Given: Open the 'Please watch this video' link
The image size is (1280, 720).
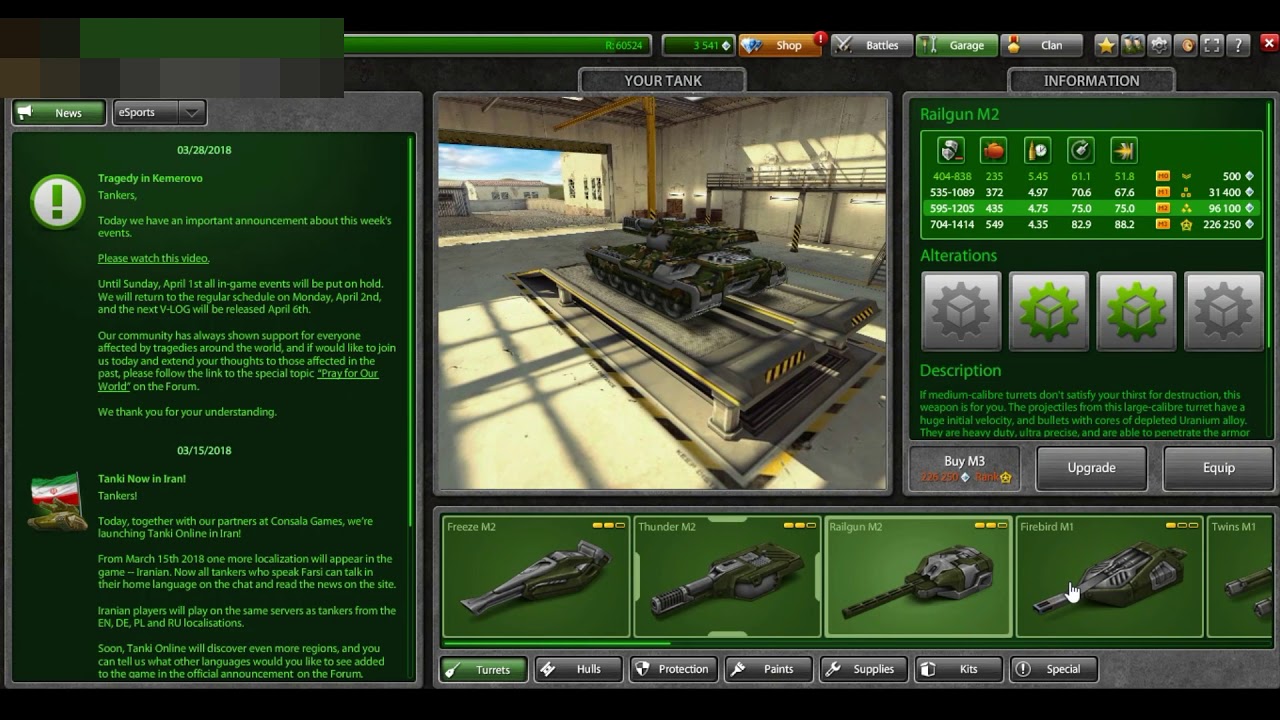Looking at the screenshot, I should coord(153,258).
